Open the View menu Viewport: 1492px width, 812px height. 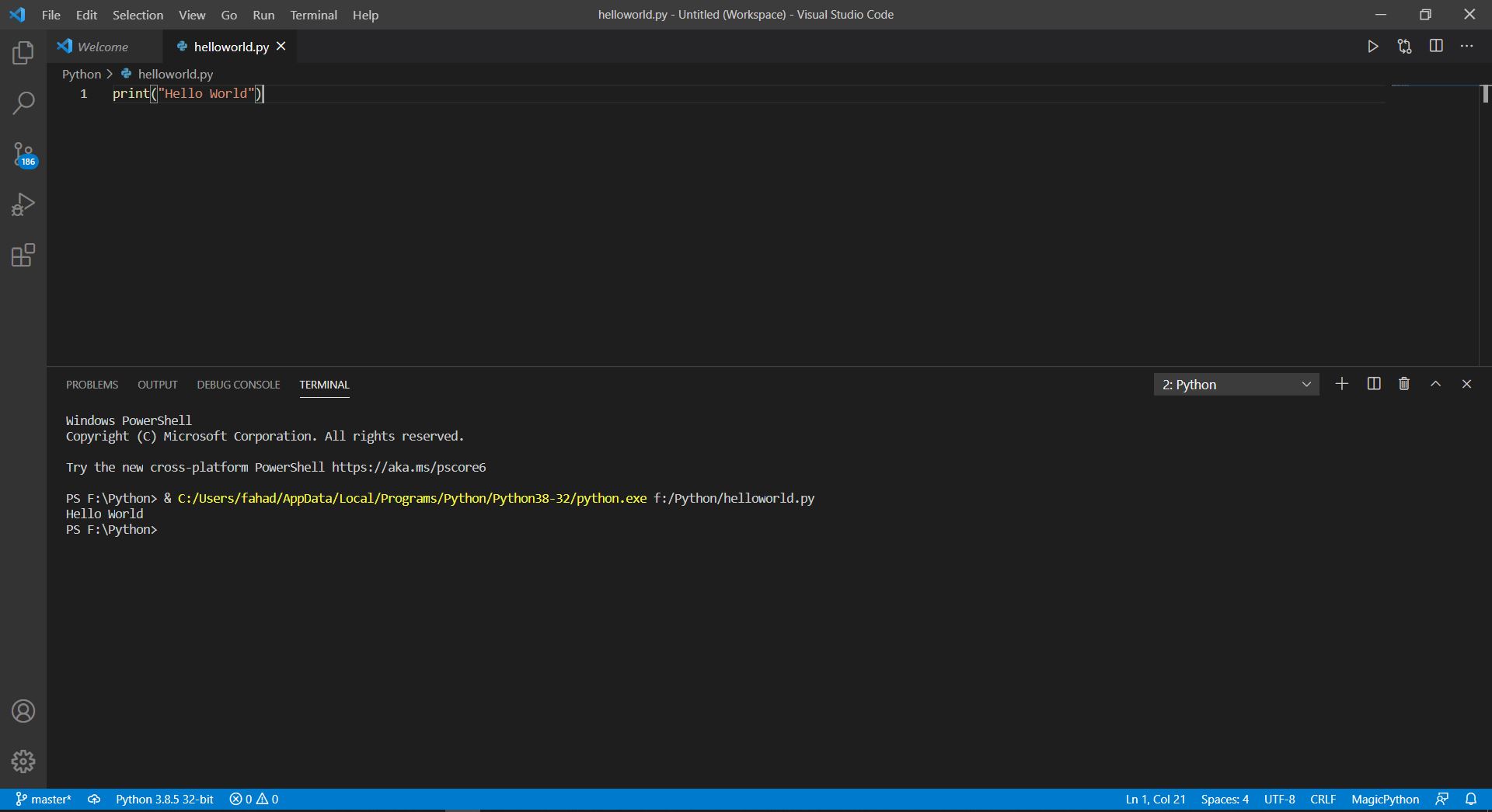pos(192,15)
